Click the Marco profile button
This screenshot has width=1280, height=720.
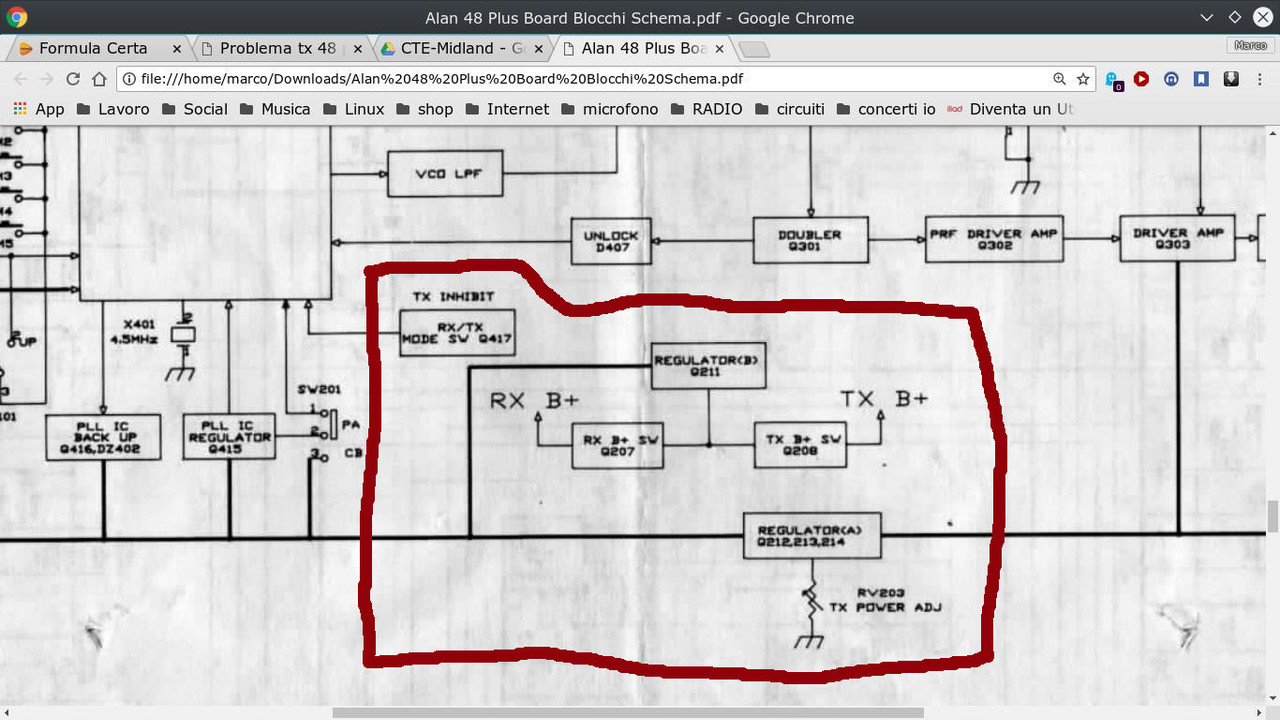click(1250, 46)
